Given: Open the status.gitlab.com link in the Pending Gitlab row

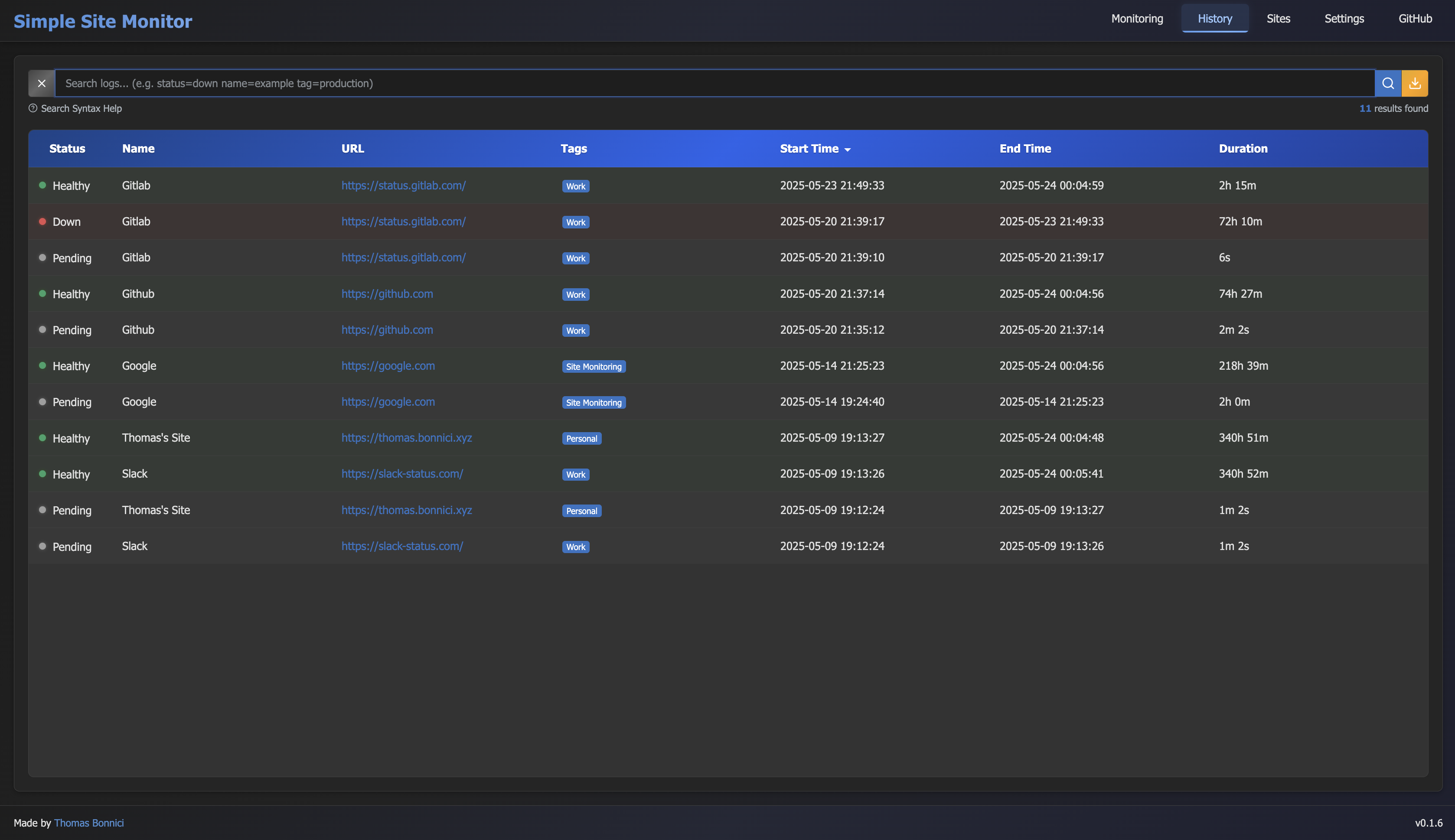Looking at the screenshot, I should pyautogui.click(x=403, y=257).
